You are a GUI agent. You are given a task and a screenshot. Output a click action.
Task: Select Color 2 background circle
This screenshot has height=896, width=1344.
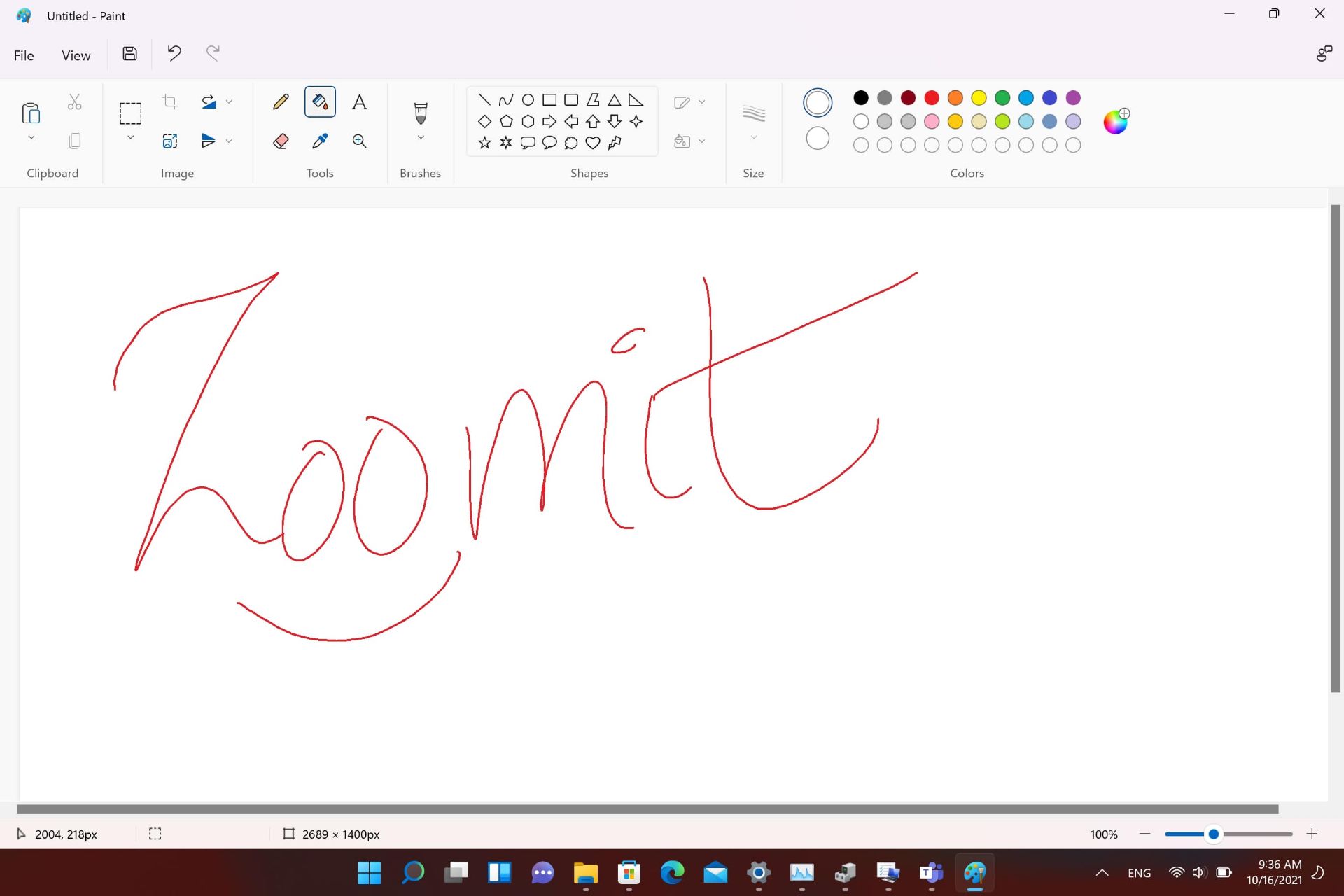818,139
